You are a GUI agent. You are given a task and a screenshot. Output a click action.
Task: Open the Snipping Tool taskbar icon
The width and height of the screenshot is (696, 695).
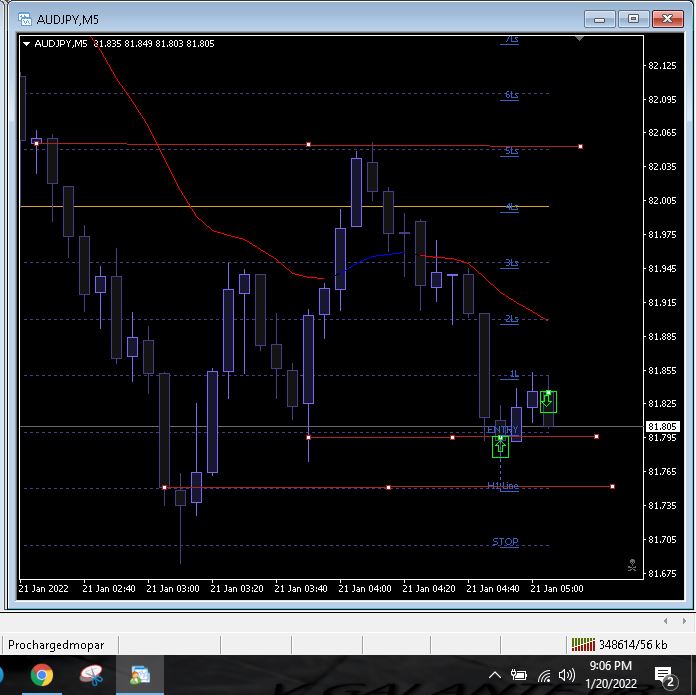(91, 675)
